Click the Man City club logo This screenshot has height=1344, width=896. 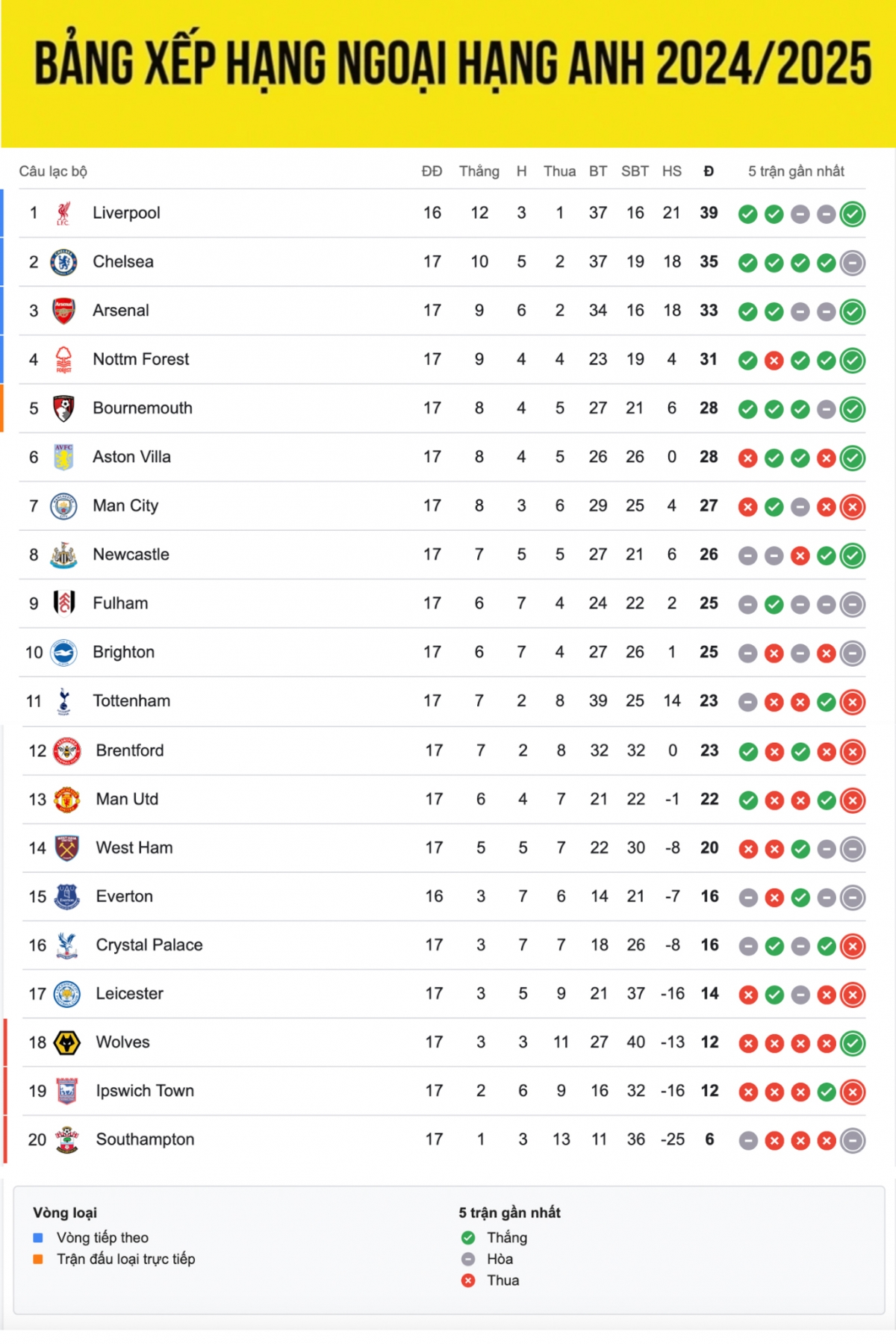(63, 506)
